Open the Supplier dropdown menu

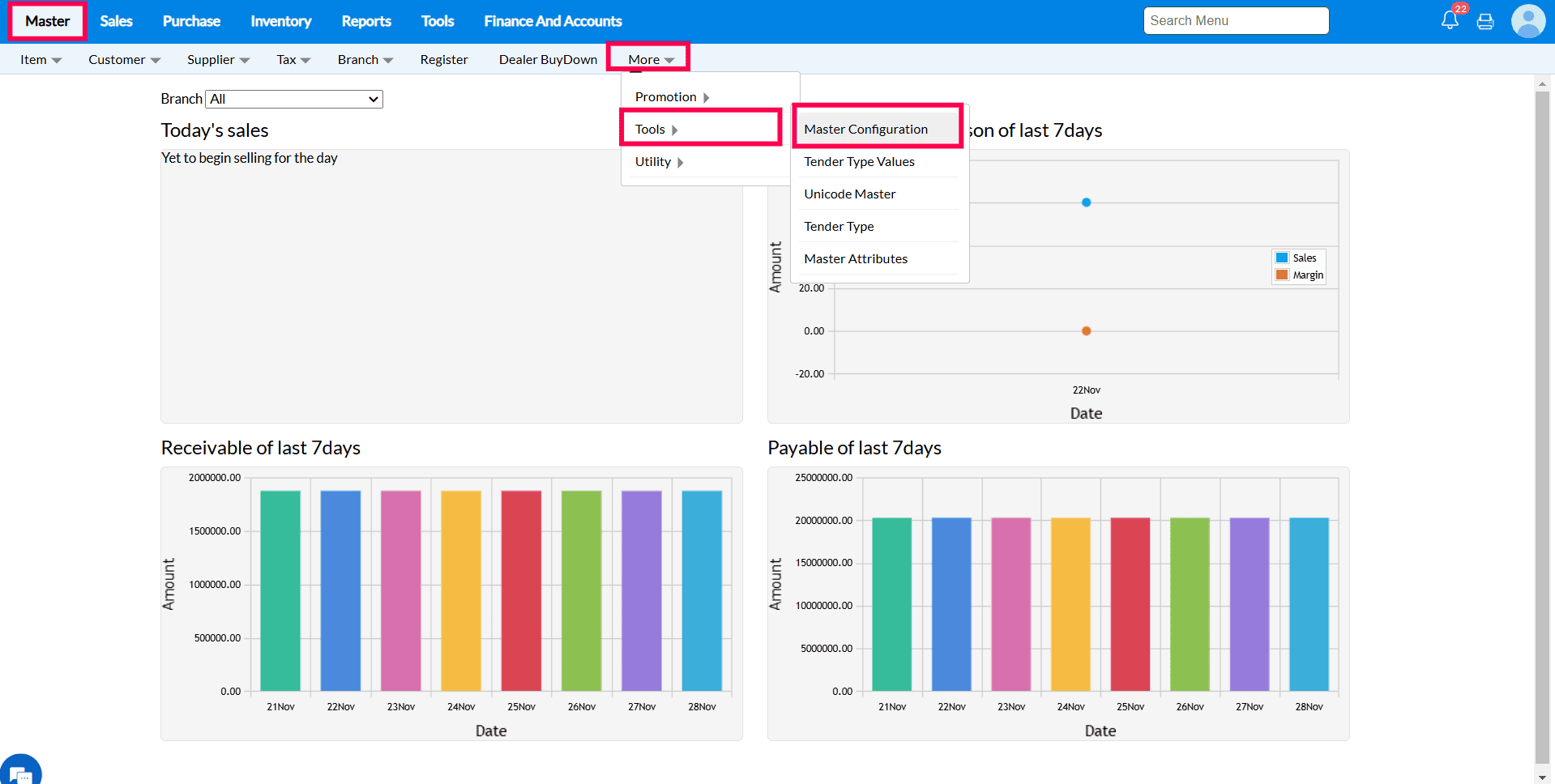click(x=218, y=60)
